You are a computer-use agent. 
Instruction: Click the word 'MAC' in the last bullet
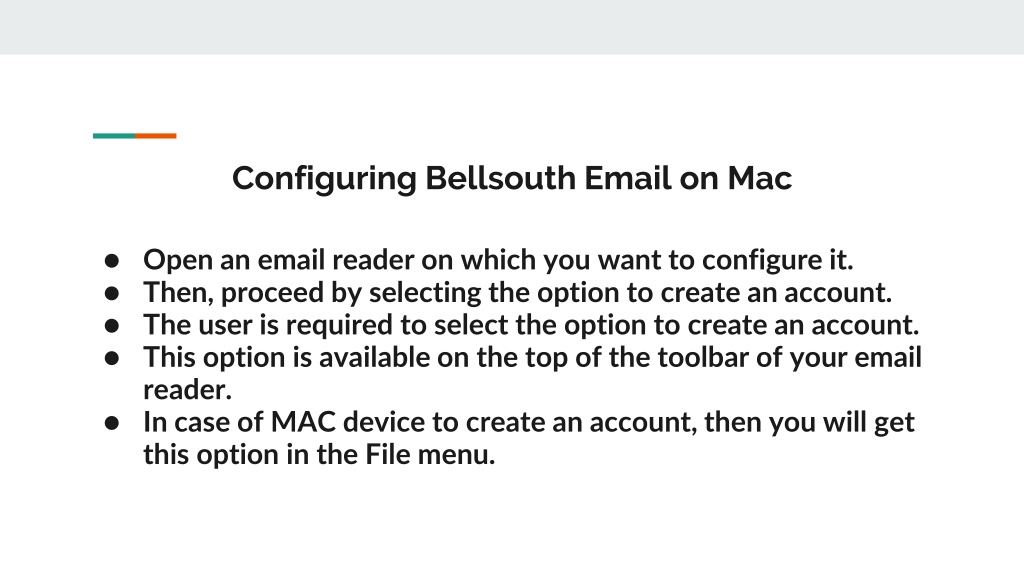pos(303,423)
